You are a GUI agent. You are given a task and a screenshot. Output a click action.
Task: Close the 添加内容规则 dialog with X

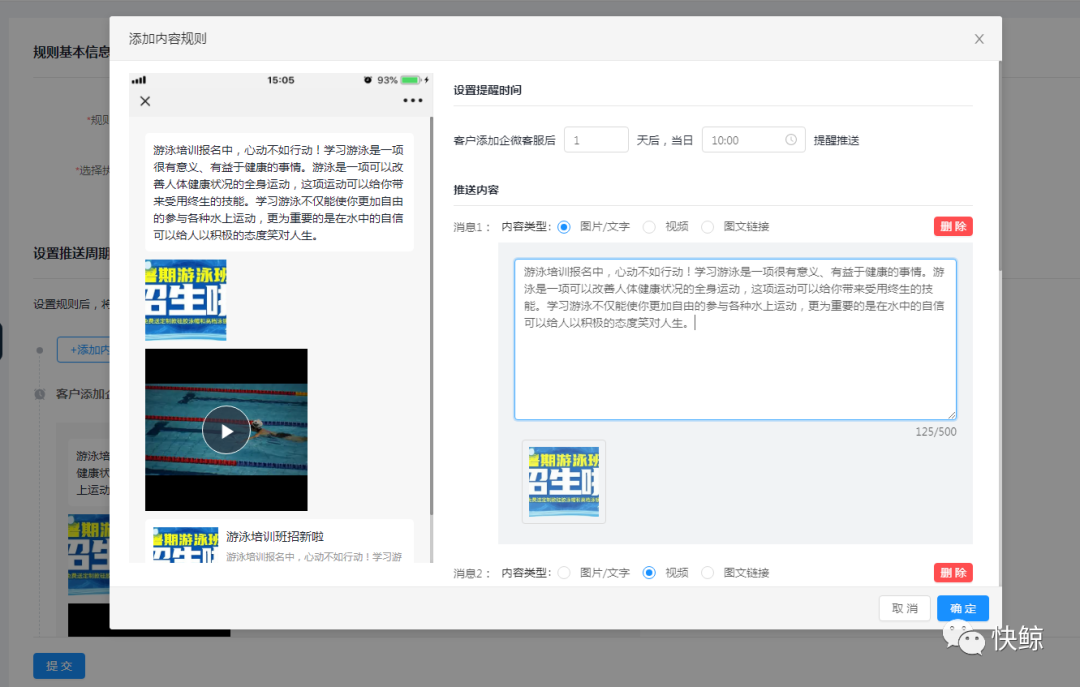979,39
